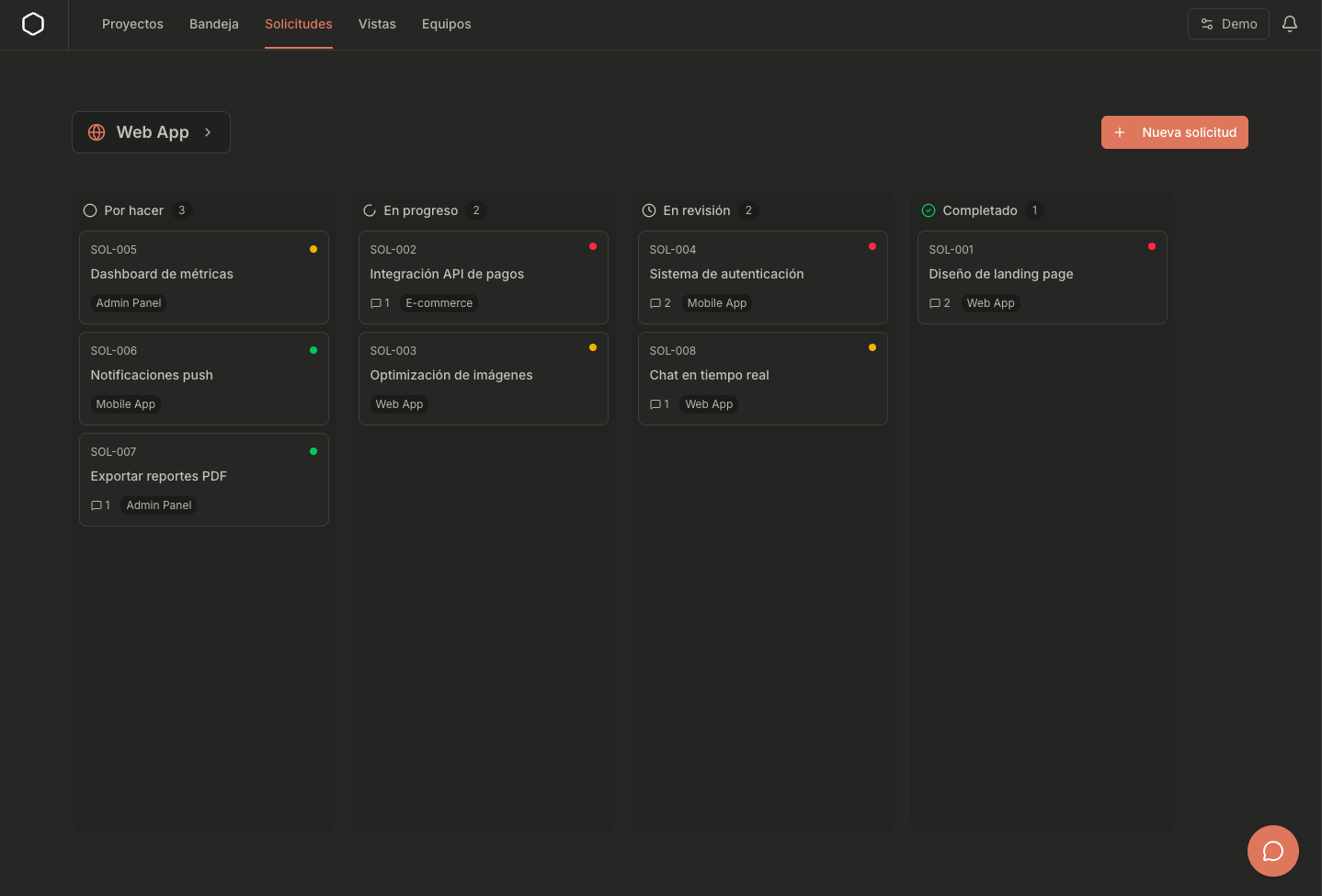
Task: Open the notifications bell
Action: coord(1290,24)
